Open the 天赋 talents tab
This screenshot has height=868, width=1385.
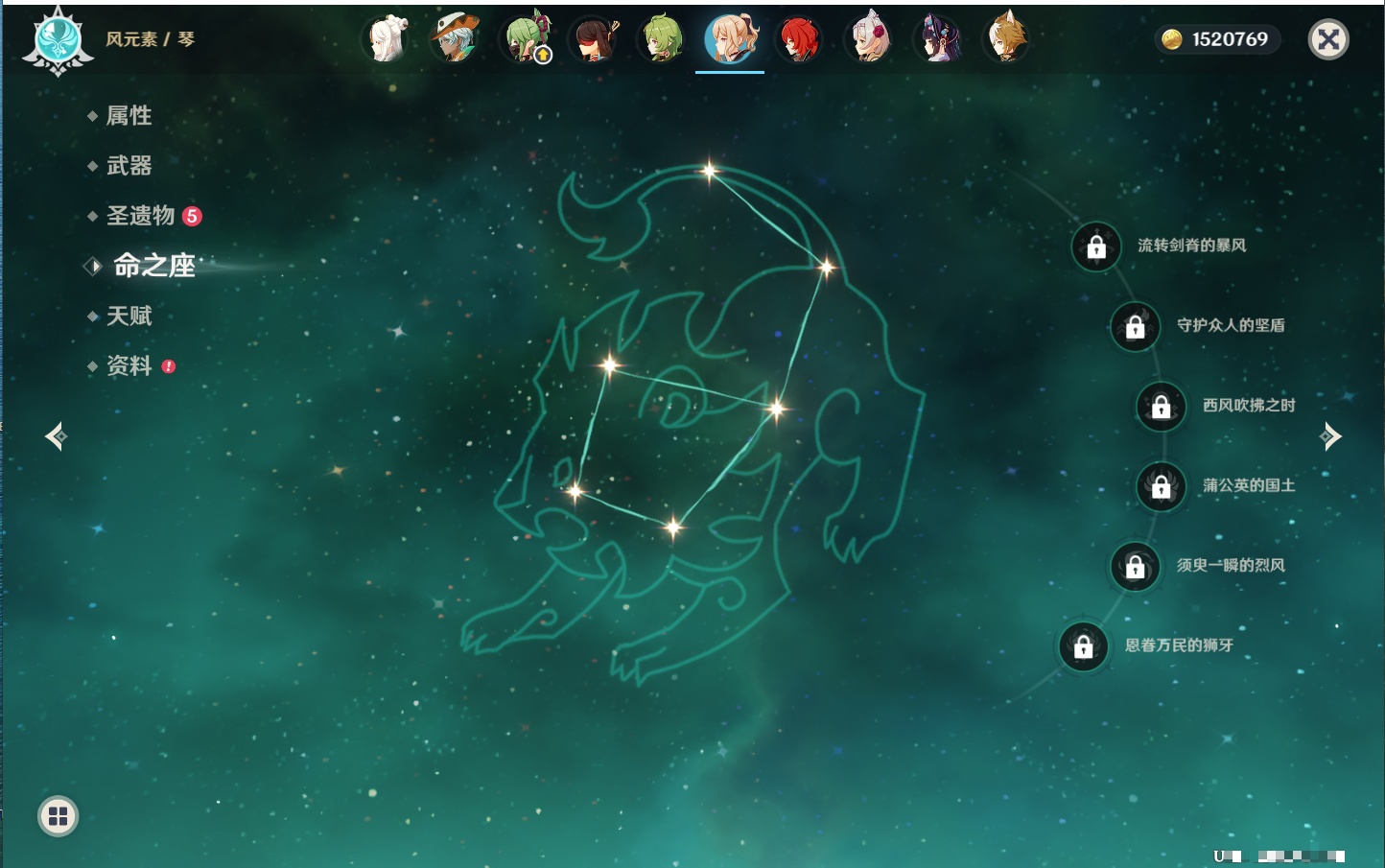129,316
